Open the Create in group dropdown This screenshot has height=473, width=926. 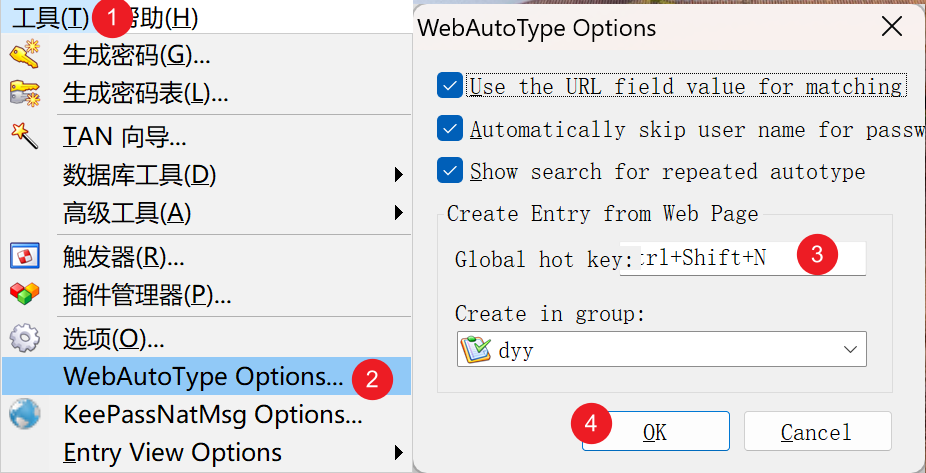coord(851,350)
